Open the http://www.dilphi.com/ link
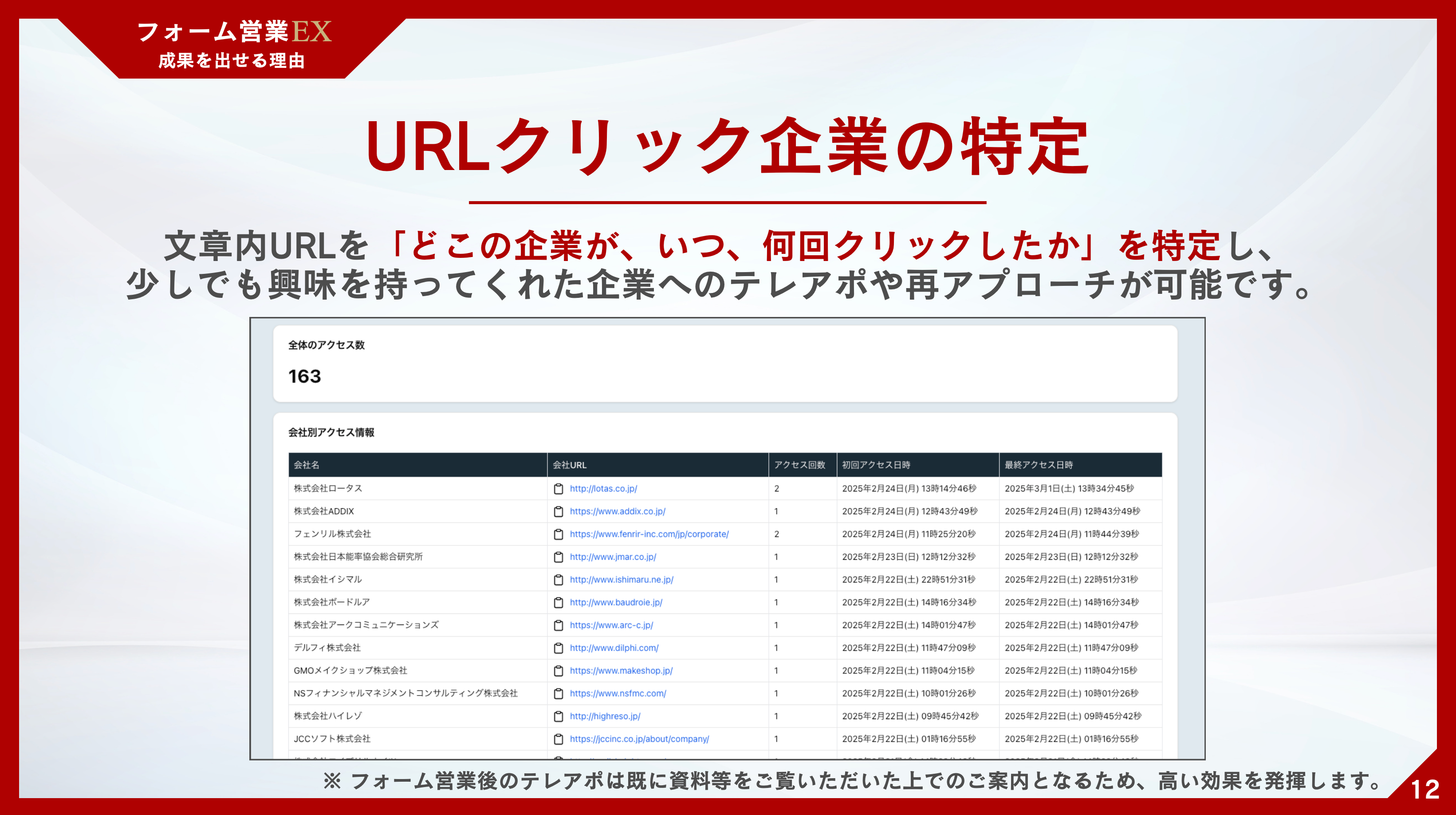The width and height of the screenshot is (1456, 815). coord(614,648)
